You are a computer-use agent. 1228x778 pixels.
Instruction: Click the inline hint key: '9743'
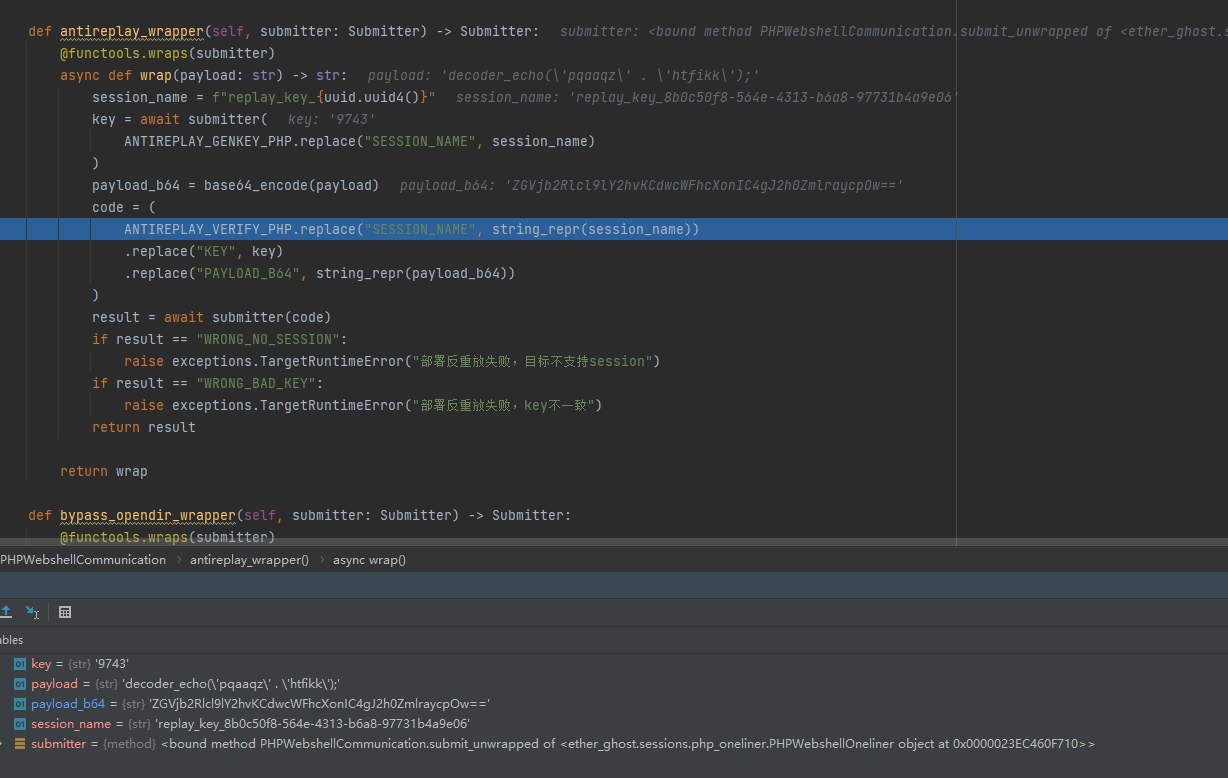click(x=332, y=119)
